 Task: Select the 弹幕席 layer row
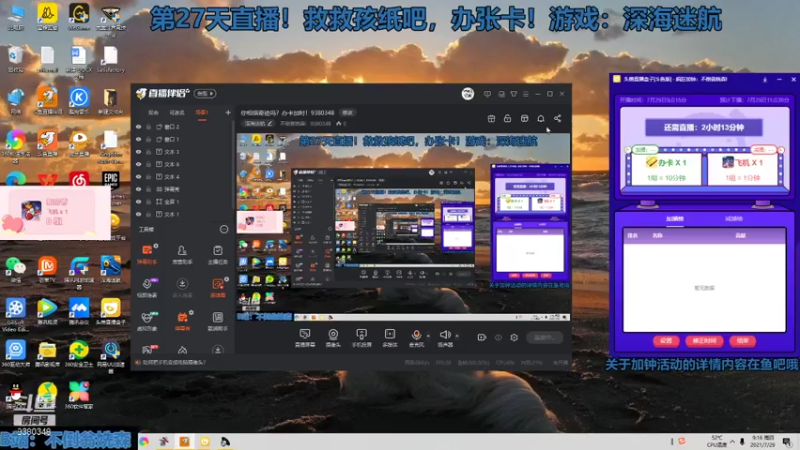184,189
